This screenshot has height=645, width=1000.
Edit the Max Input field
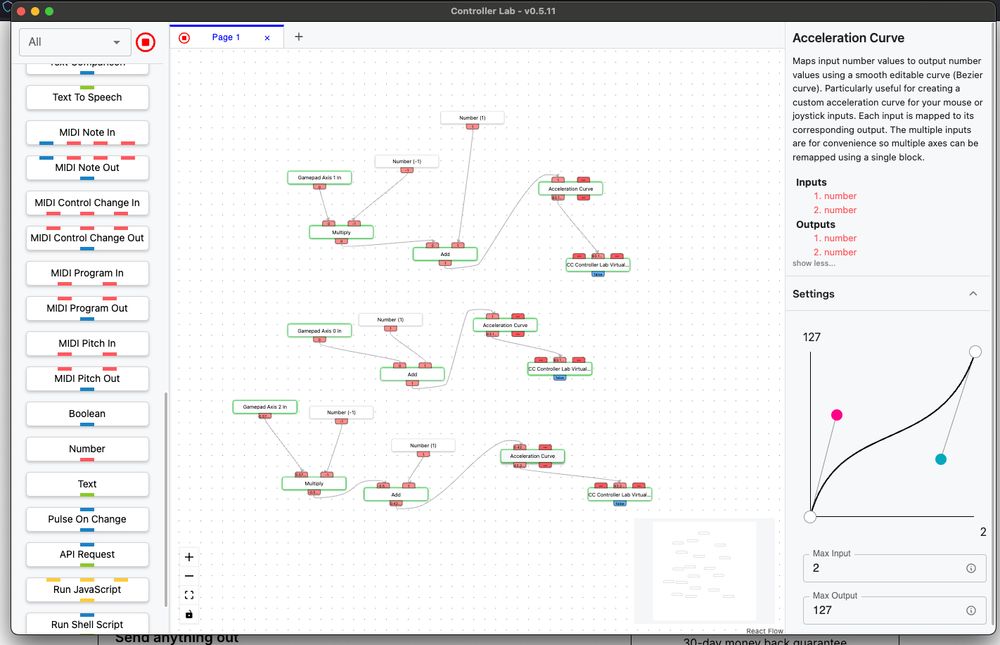pyautogui.click(x=894, y=568)
